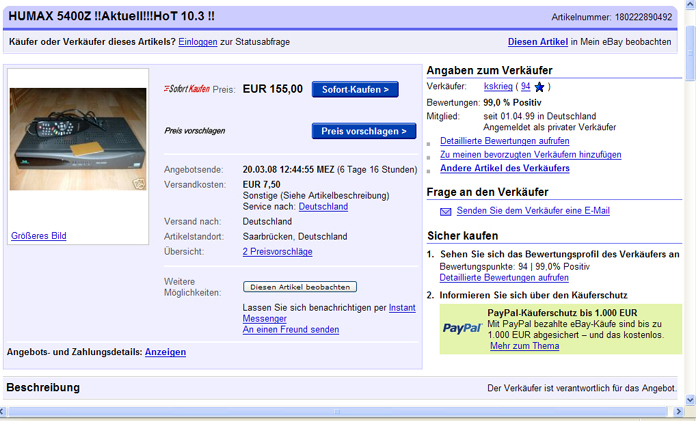696x421 pixels.
Task: Click the email envelope icon
Action: [445, 211]
